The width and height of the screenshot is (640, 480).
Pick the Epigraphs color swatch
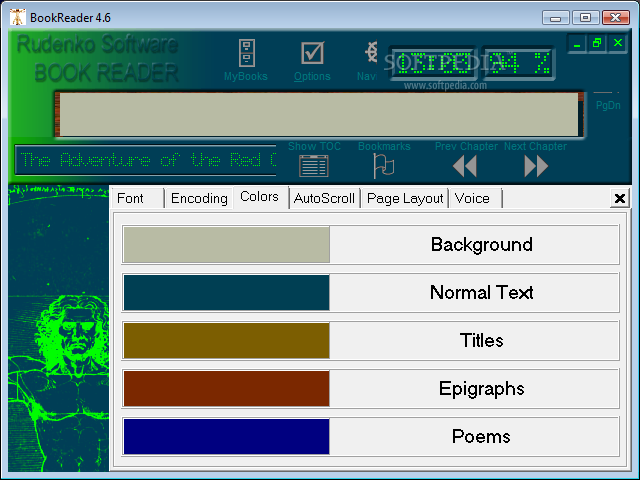click(227, 389)
